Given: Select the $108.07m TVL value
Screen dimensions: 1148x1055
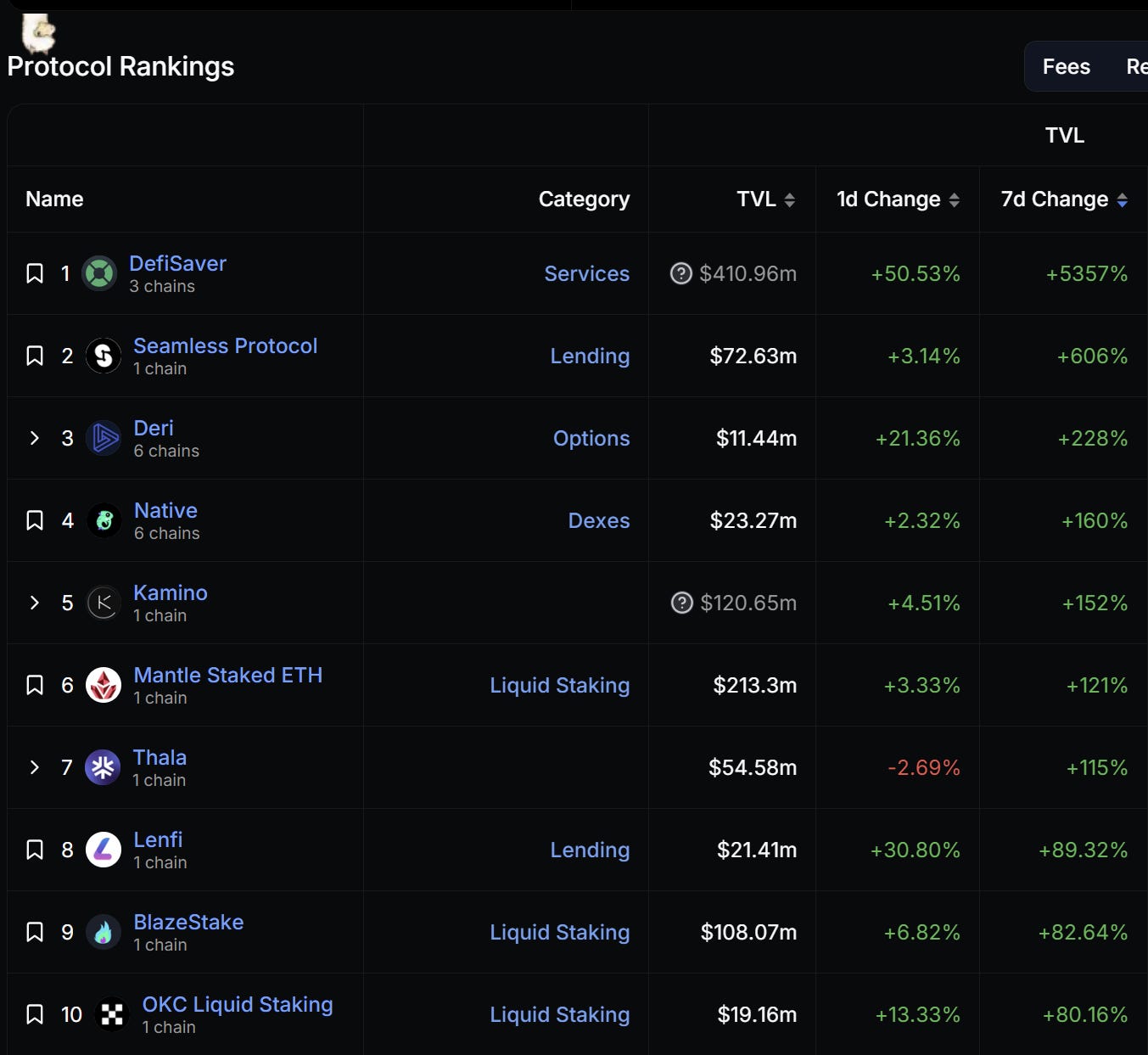Looking at the screenshot, I should click(x=749, y=932).
